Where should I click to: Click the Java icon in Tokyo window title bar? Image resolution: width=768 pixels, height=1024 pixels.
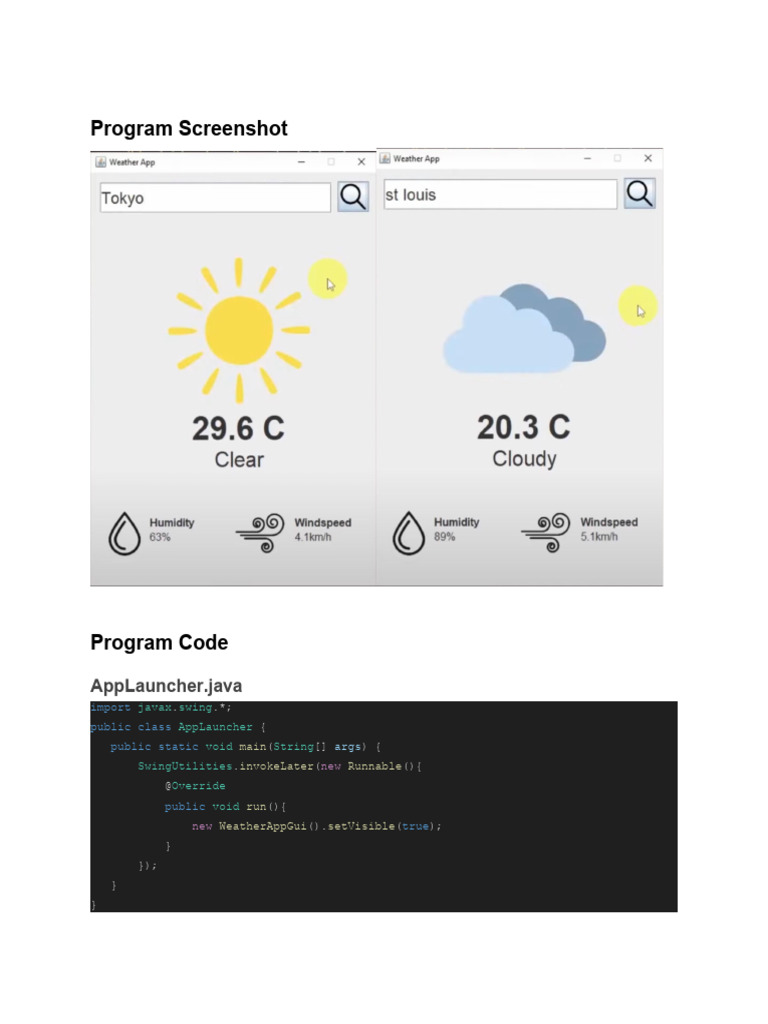(100, 162)
